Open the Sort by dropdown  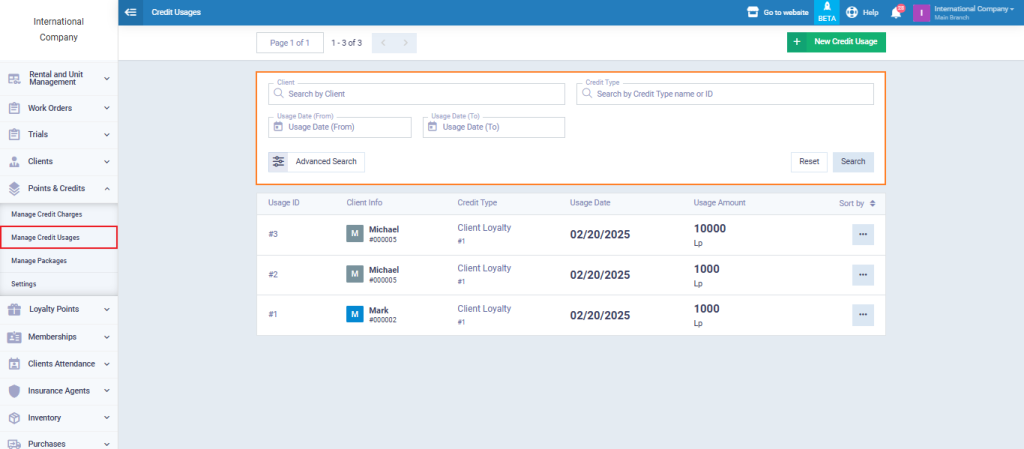tap(857, 203)
